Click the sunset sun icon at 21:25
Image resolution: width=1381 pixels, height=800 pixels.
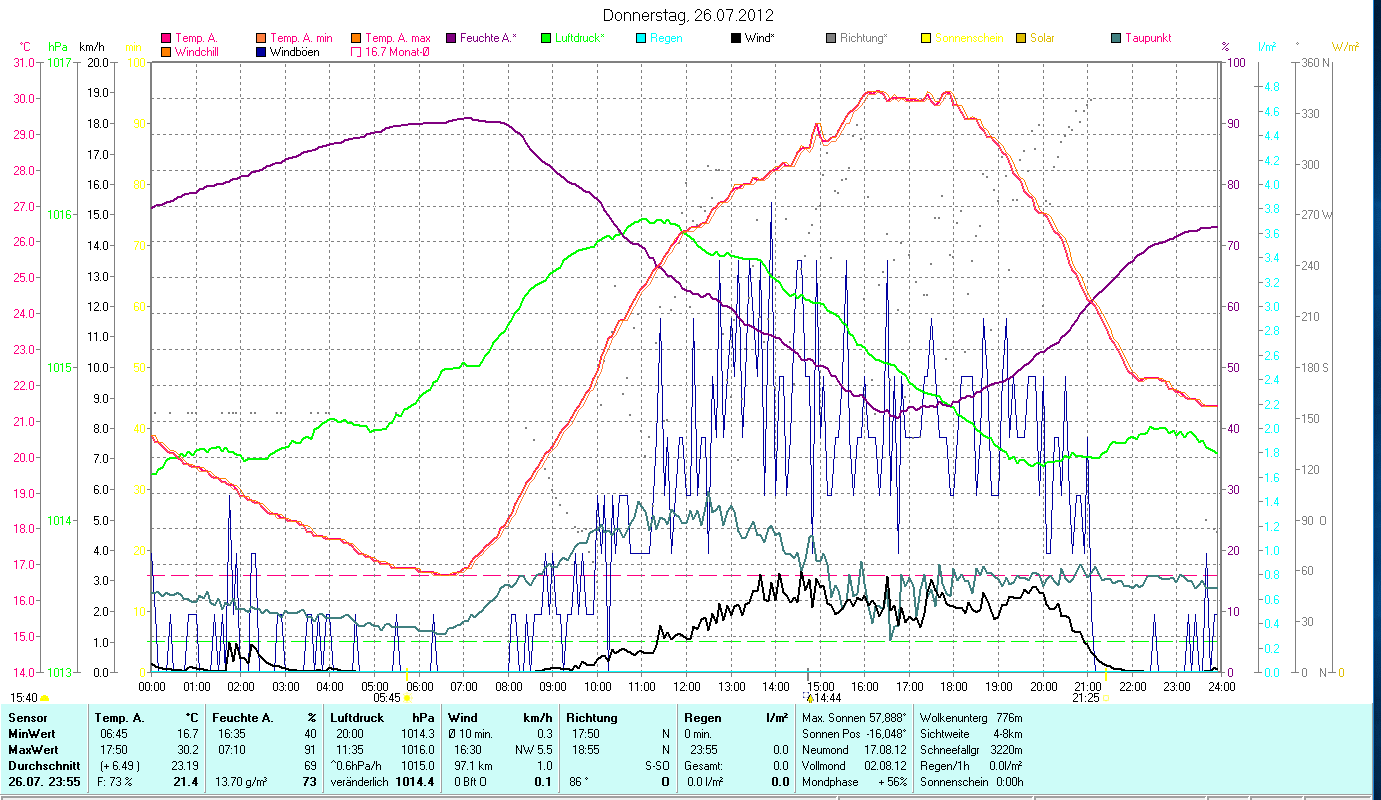pos(1106,697)
